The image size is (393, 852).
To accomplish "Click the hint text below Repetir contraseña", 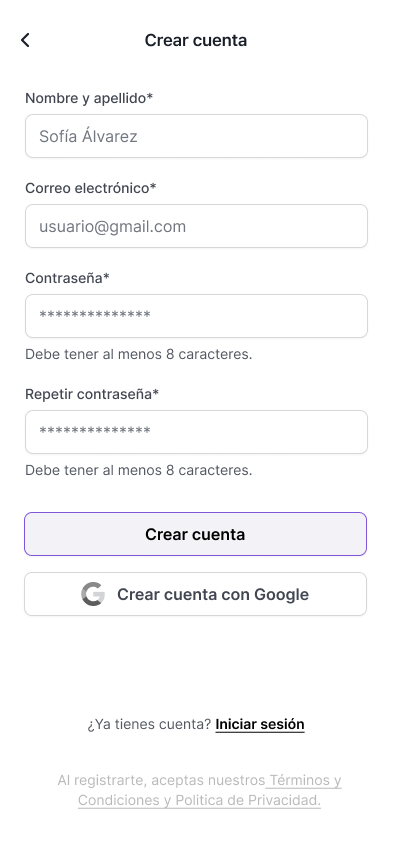I will (x=139, y=470).
